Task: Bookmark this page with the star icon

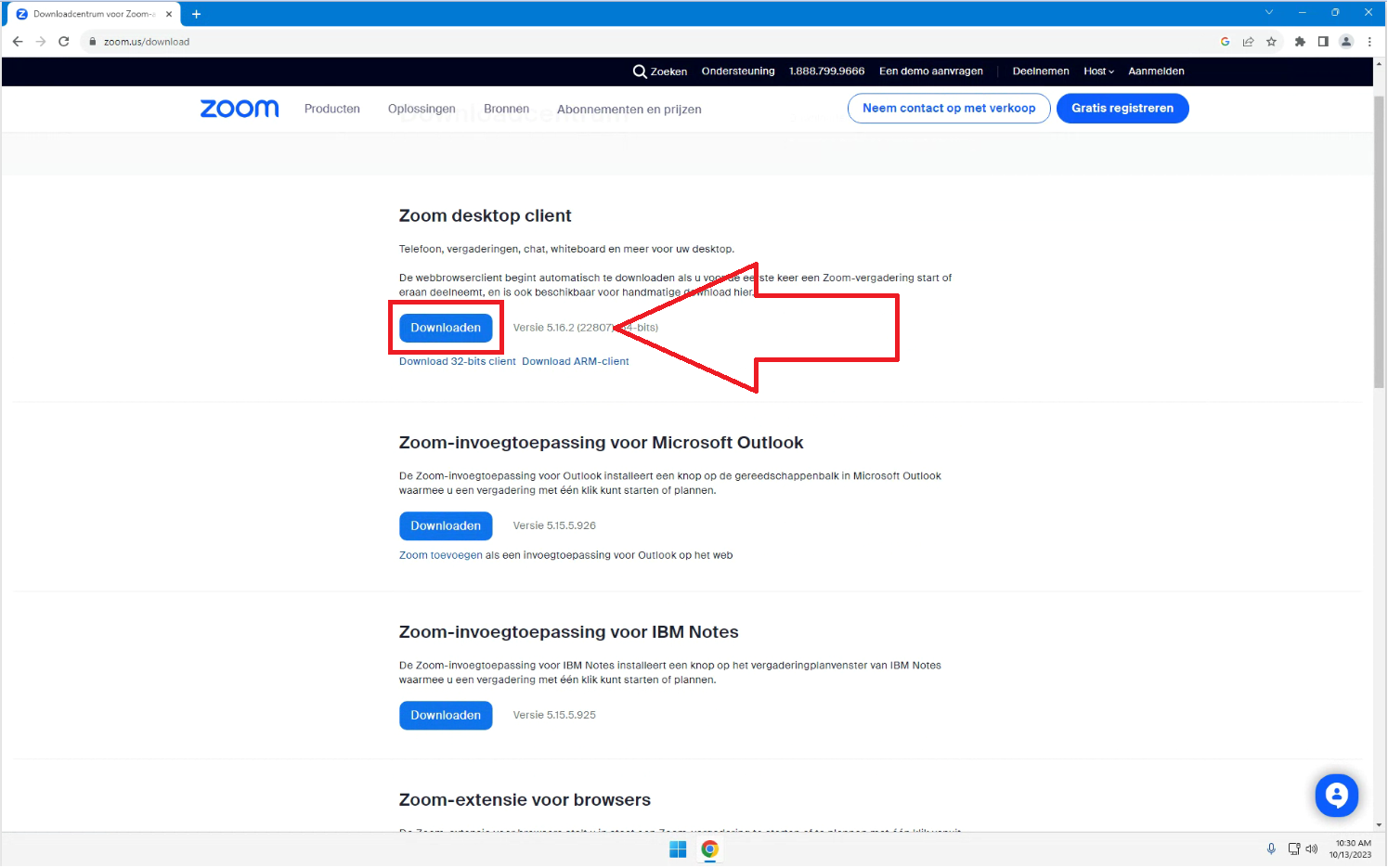Action: 1272,42
